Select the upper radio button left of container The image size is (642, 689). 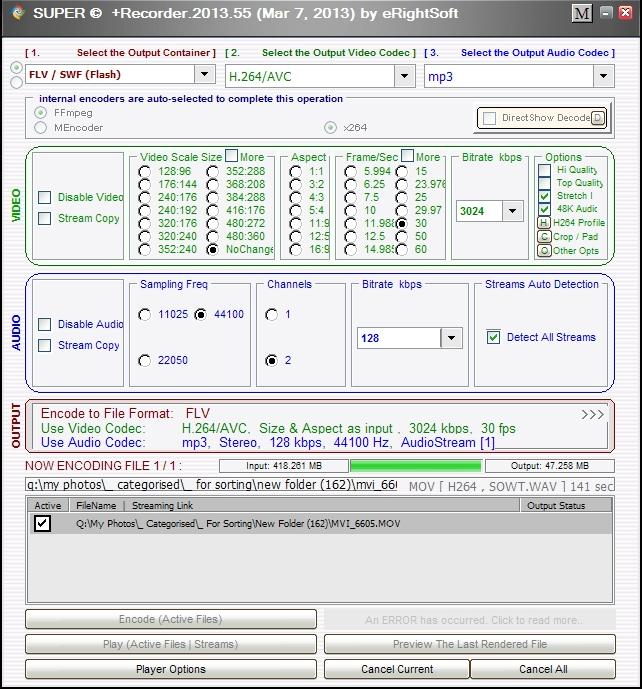point(16,68)
